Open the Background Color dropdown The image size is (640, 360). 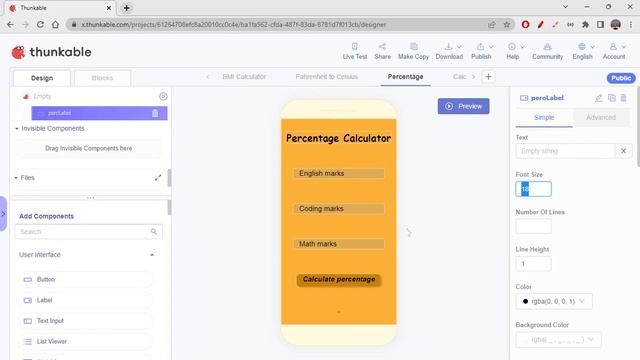click(558, 340)
